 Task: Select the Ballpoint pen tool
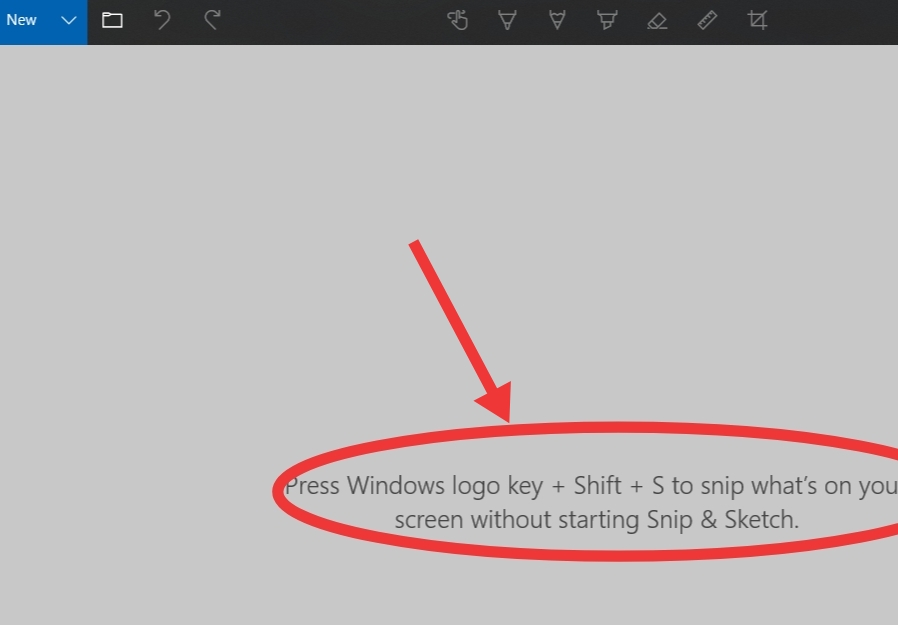507,21
